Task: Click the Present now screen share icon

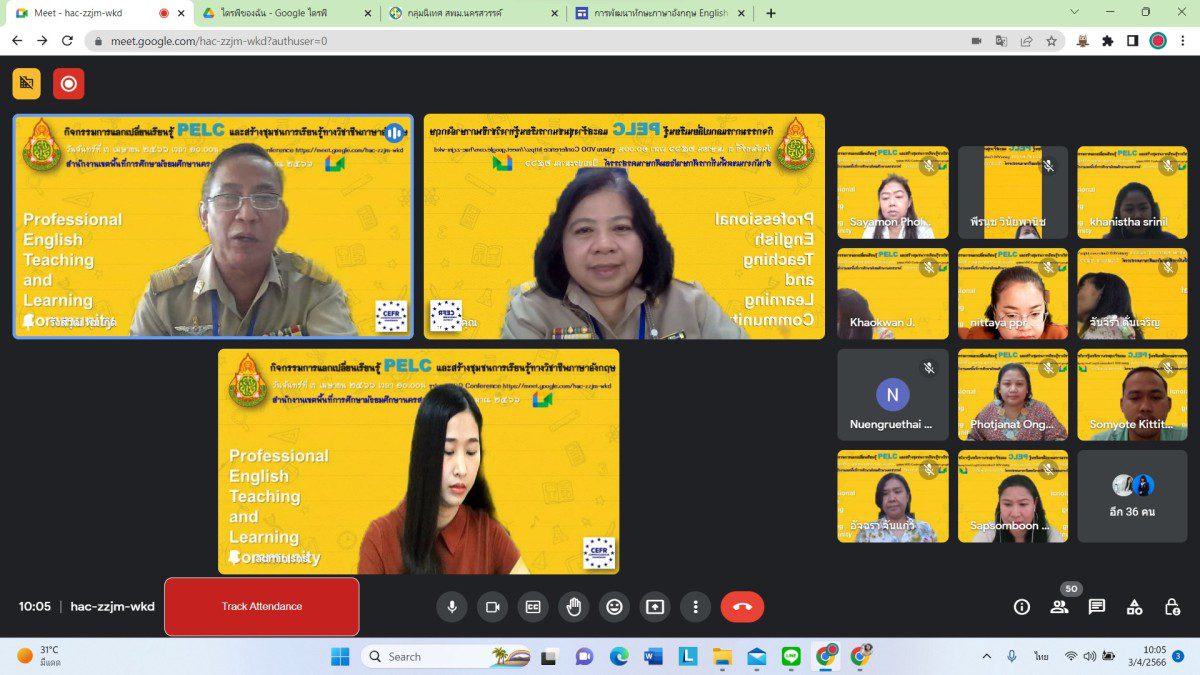Action: click(655, 606)
